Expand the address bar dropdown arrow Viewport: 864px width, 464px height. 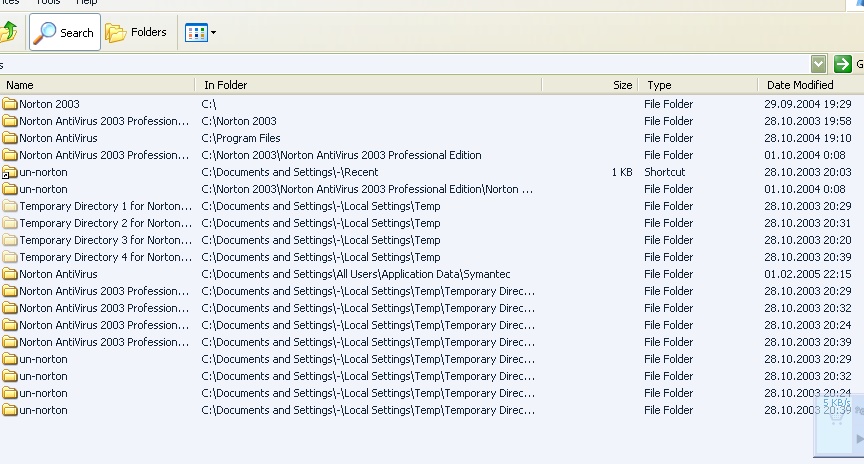point(819,64)
